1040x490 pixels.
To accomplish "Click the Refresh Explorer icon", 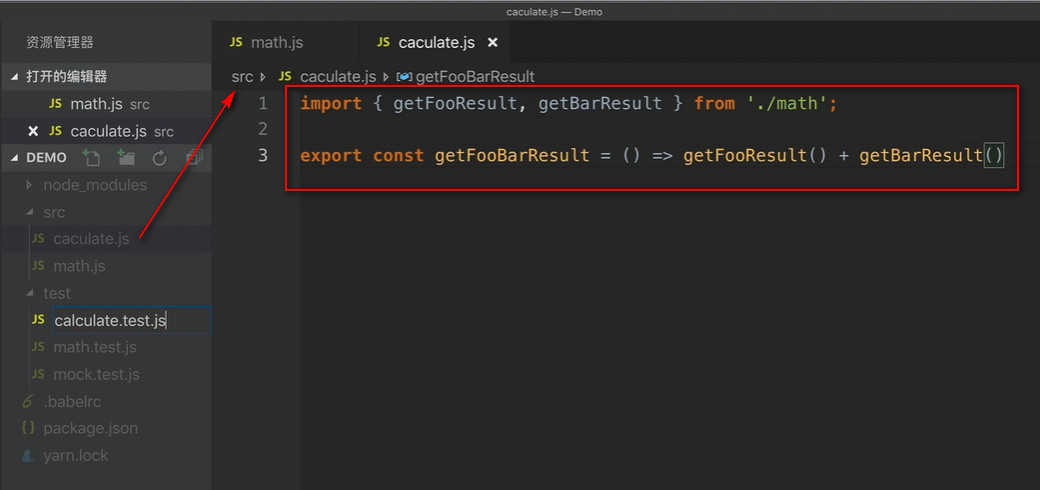I will (x=159, y=158).
